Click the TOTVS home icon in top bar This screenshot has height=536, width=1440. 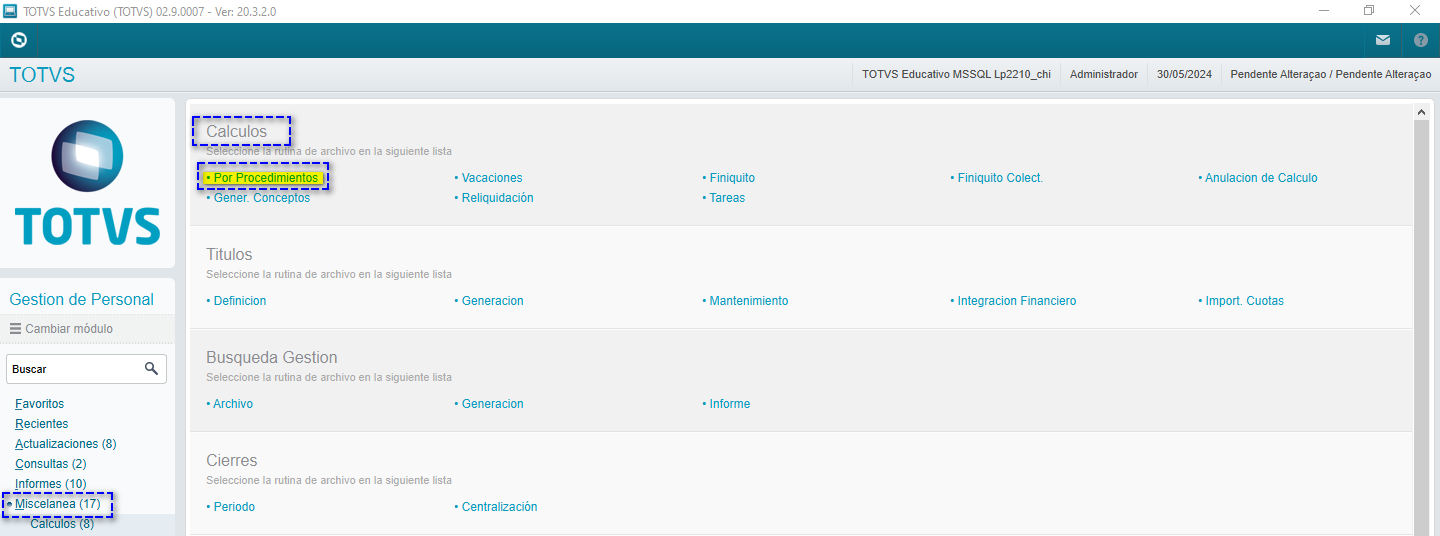[x=18, y=41]
